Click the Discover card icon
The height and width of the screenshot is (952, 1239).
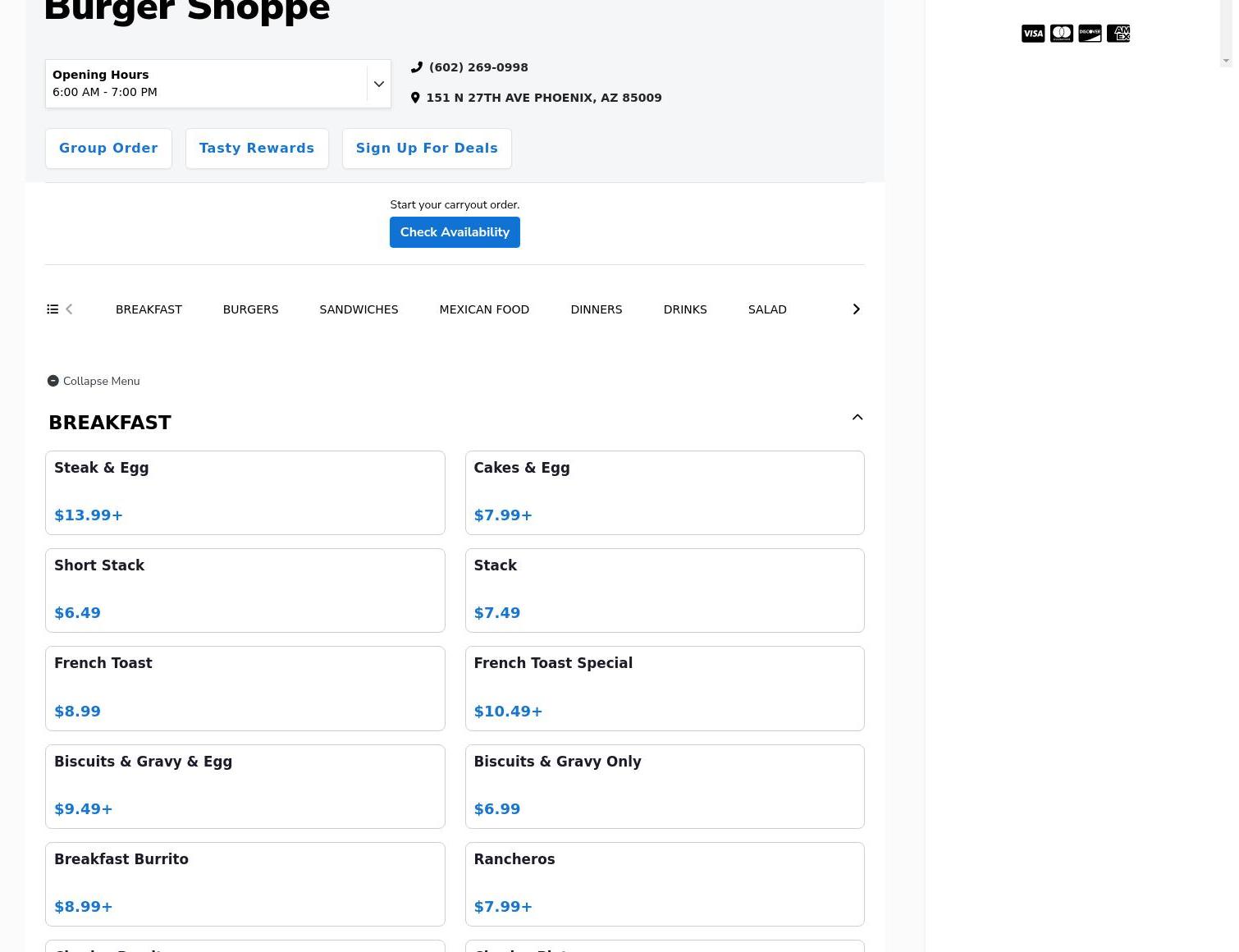pos(1090,34)
